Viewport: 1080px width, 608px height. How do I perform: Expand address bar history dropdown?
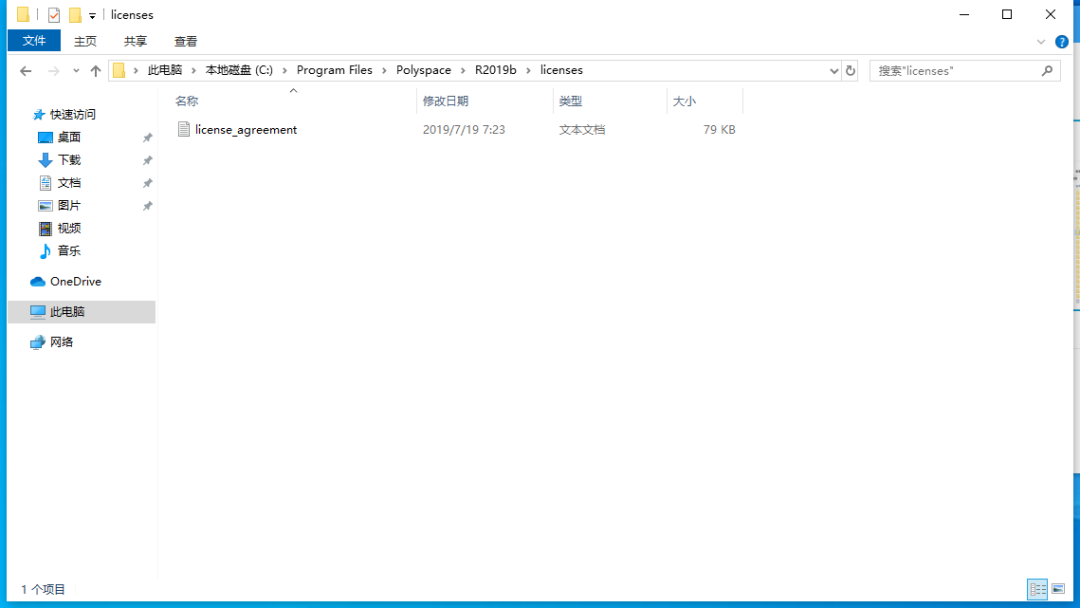[x=833, y=70]
